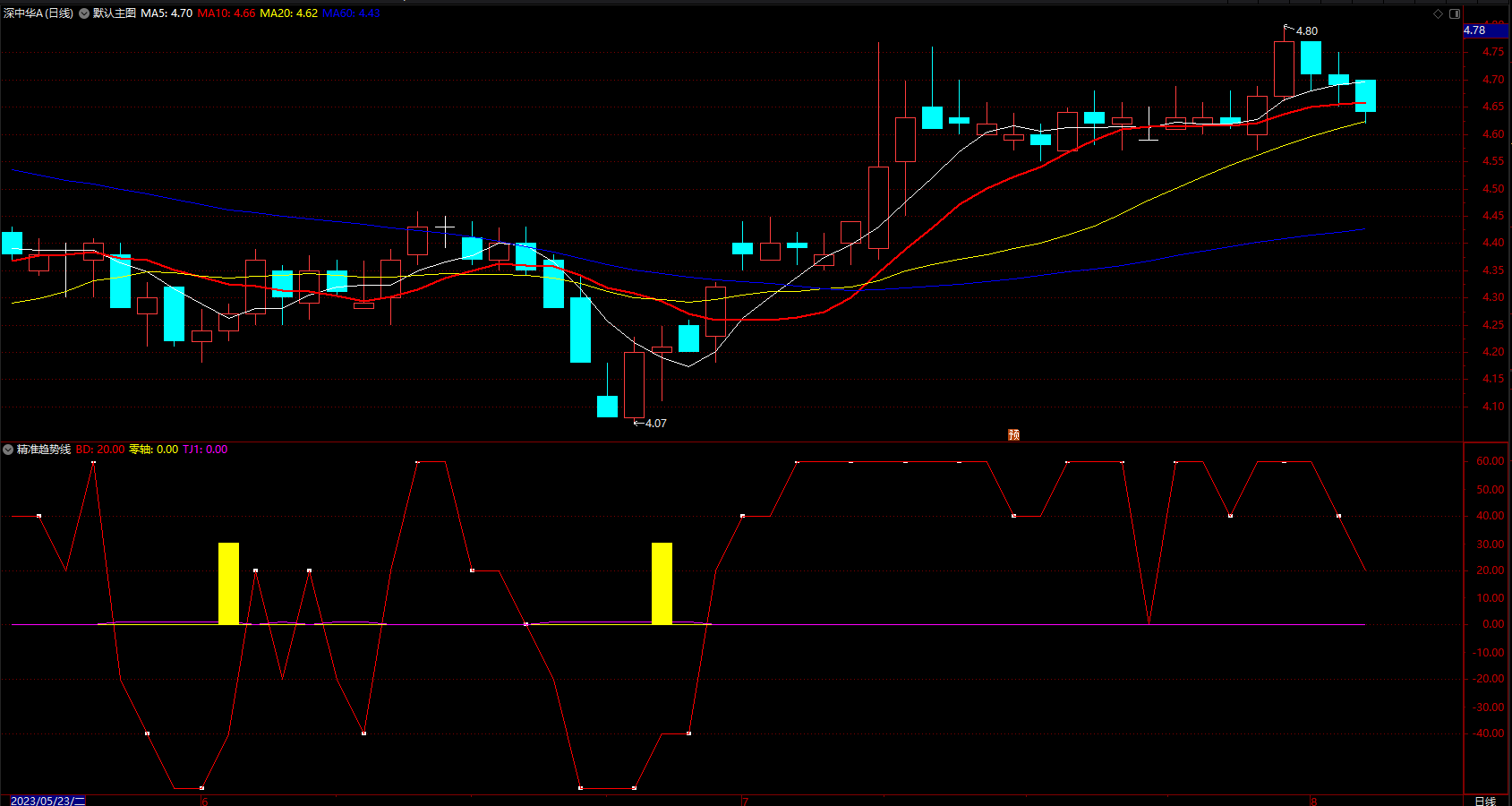1512x806 pixels.
Task: Click the -40.00 indicator axis label
Action: coord(1488,733)
